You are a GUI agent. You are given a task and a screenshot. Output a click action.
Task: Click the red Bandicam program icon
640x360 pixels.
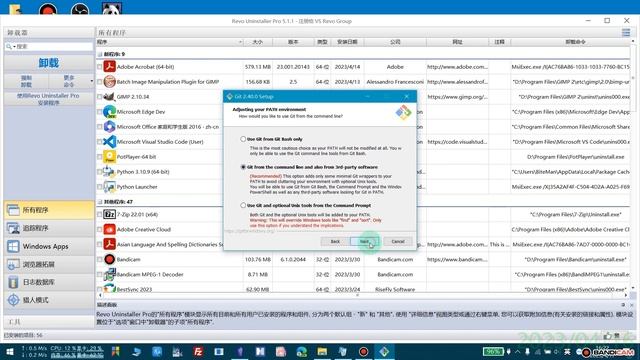point(109,259)
